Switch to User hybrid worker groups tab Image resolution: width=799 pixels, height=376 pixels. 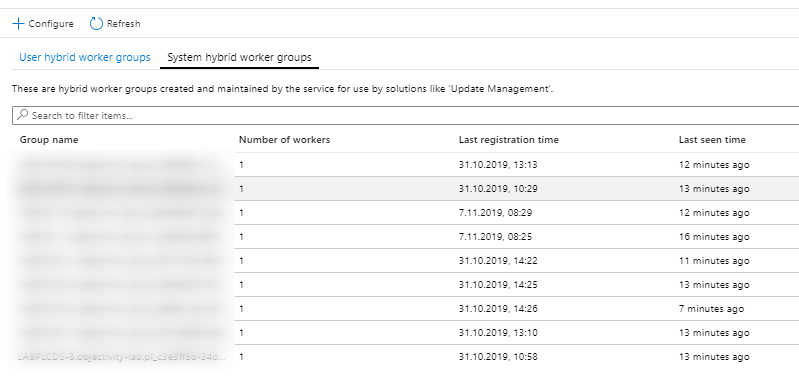coord(85,57)
